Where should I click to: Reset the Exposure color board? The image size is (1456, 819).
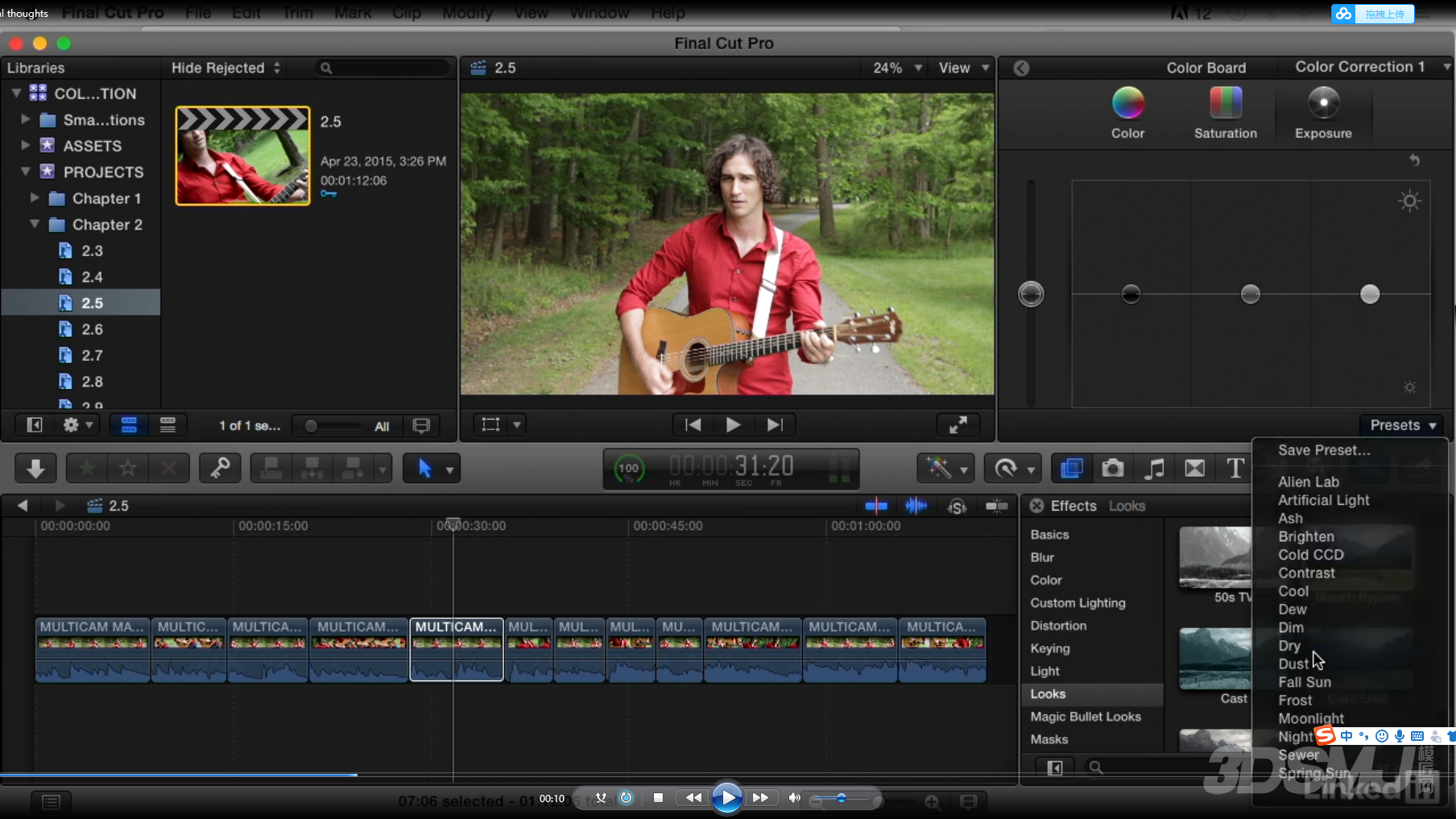(x=1414, y=160)
